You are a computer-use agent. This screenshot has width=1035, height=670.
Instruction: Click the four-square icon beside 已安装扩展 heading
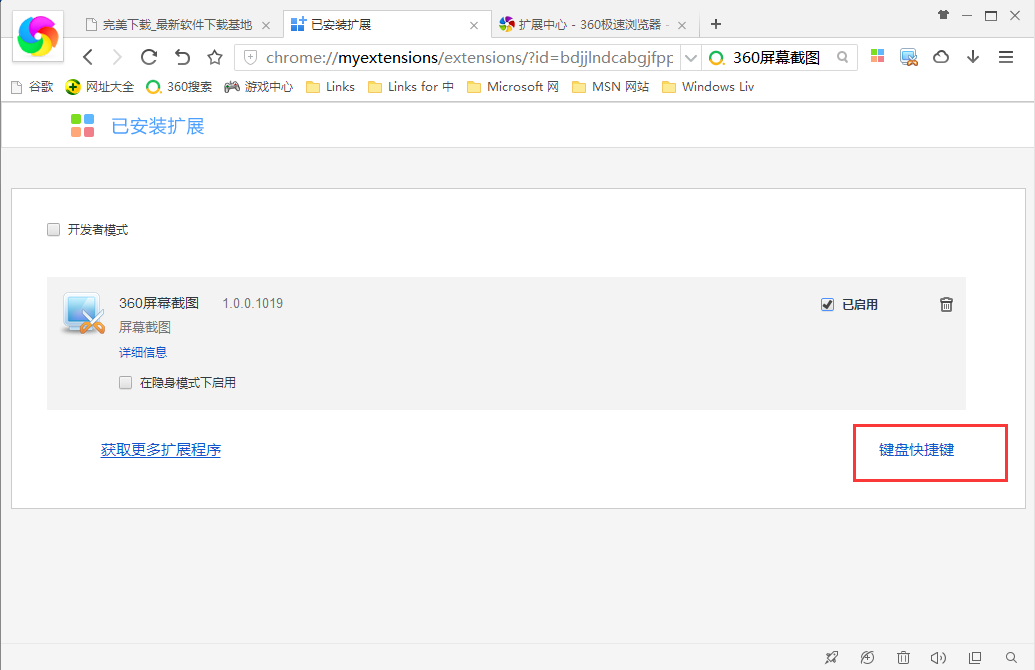click(x=83, y=125)
